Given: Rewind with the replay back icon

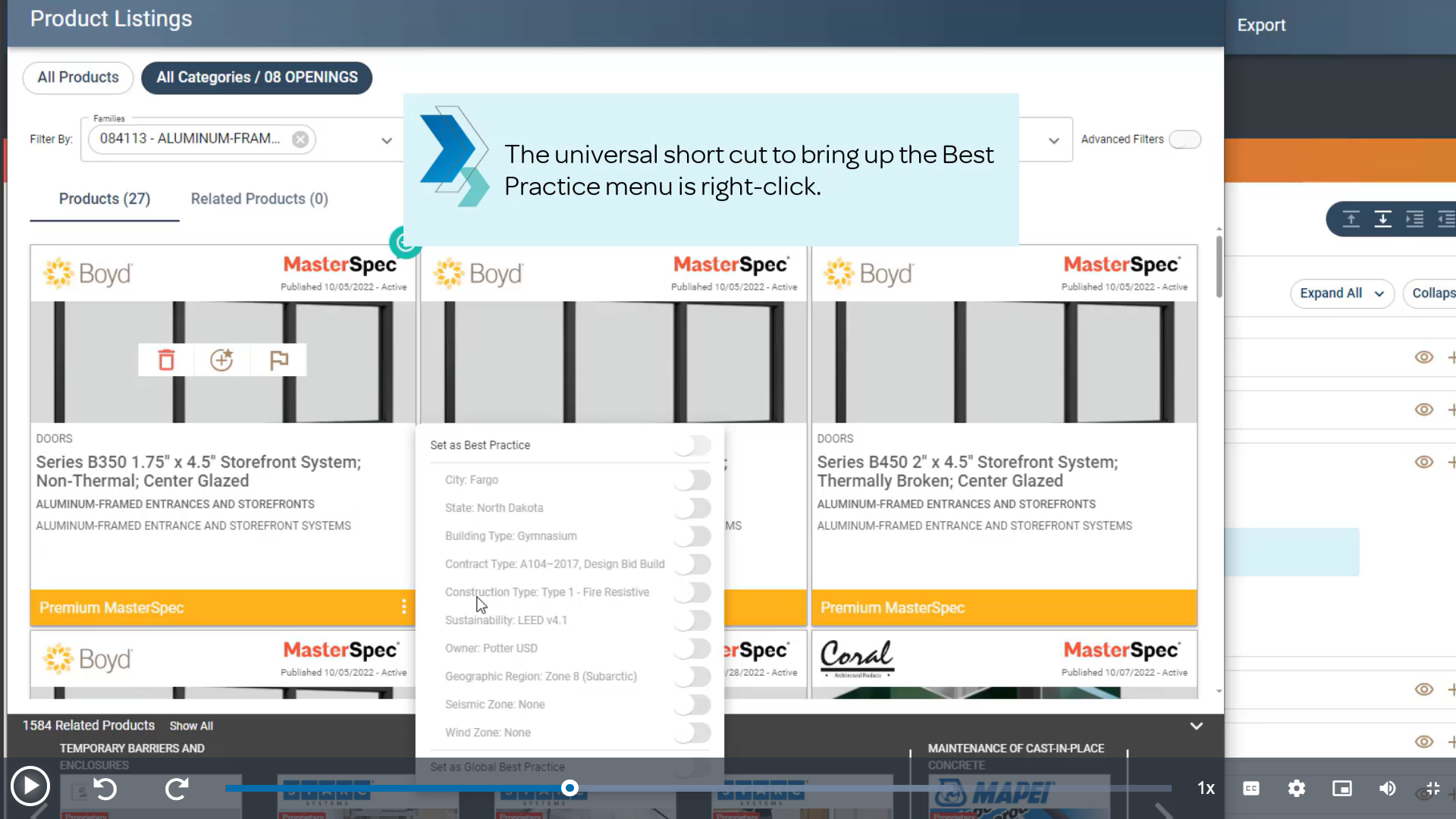Looking at the screenshot, I should coord(105,789).
